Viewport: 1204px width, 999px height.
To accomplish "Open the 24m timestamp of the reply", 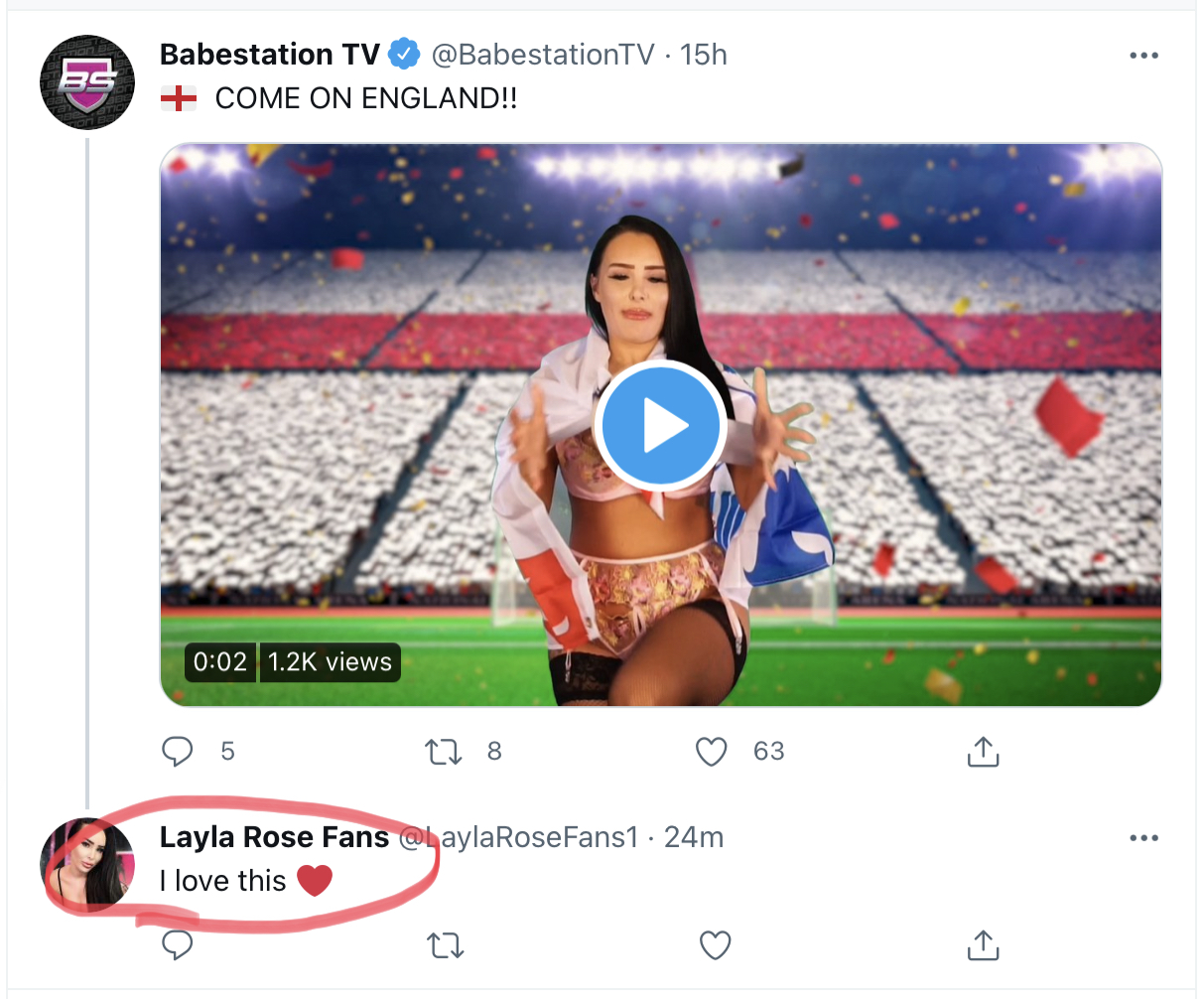I will pyautogui.click(x=694, y=837).
